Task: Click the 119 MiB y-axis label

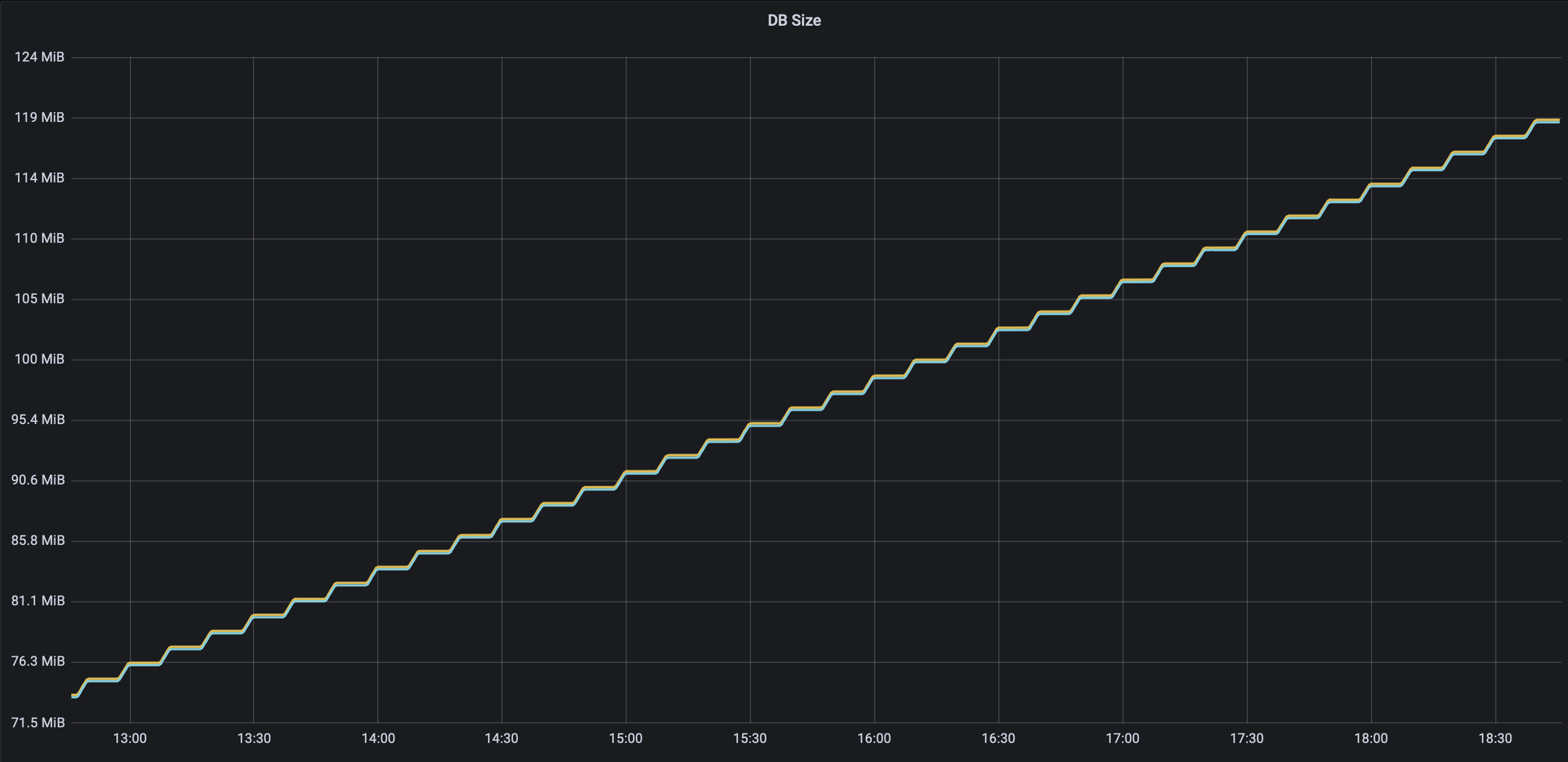Action: (39, 117)
